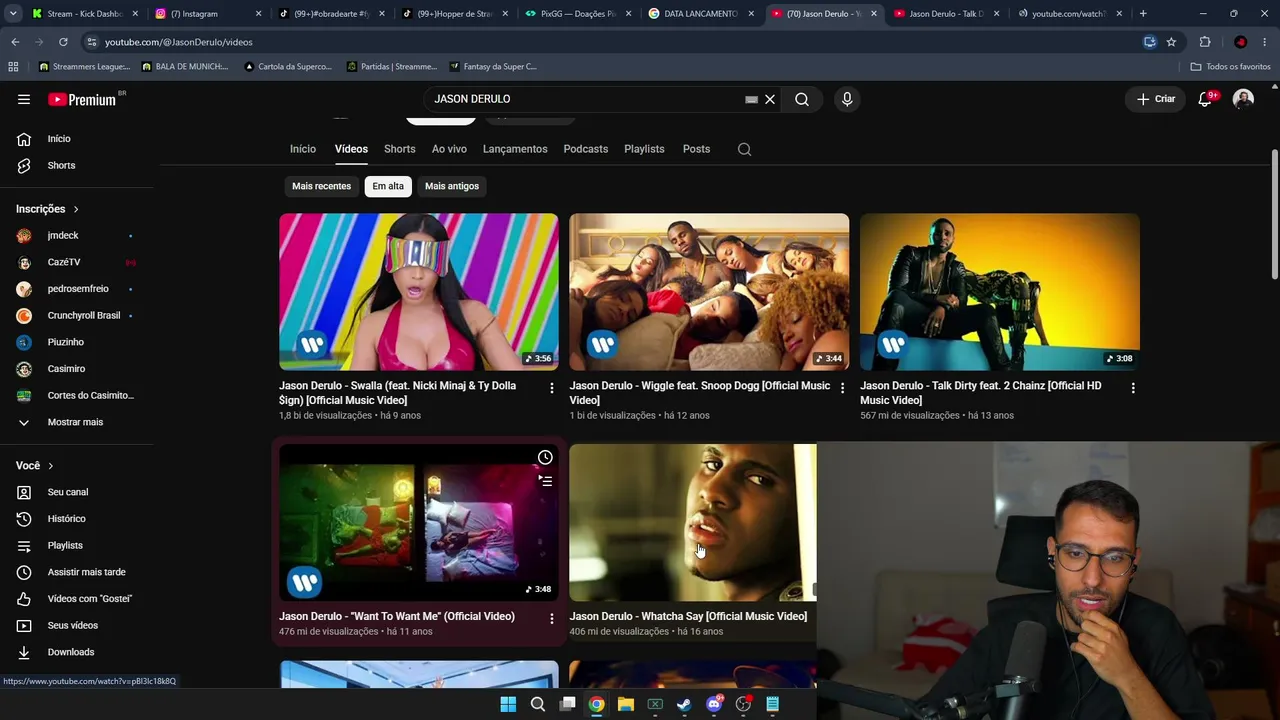Open more options for Wiggle video

point(842,388)
